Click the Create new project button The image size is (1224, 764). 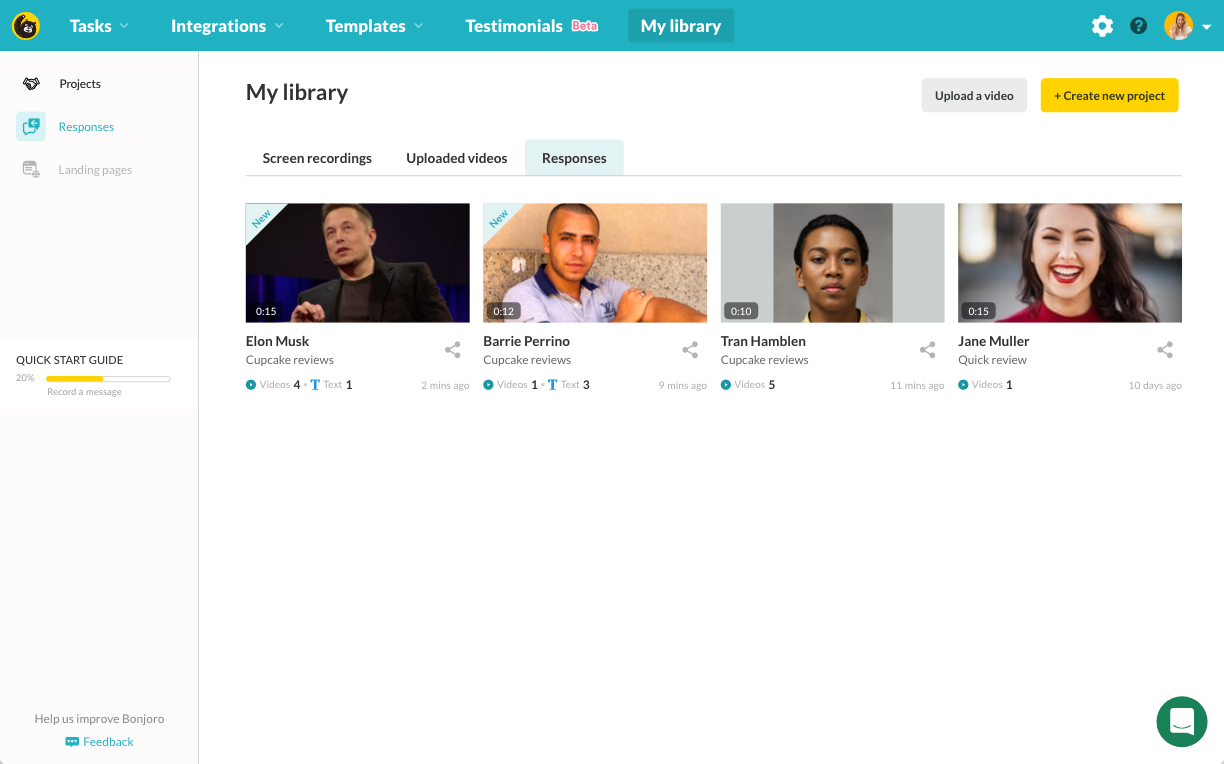[1110, 96]
